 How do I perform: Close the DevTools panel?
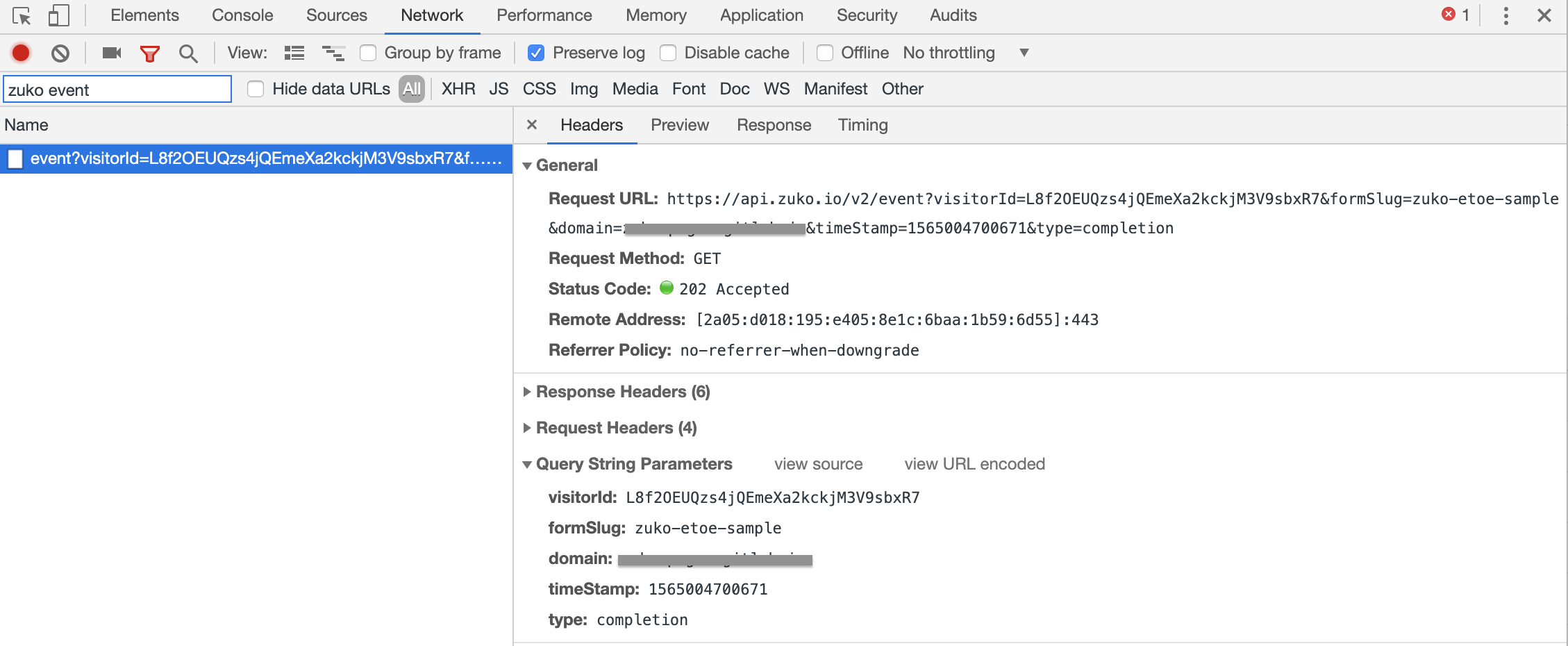1544,15
